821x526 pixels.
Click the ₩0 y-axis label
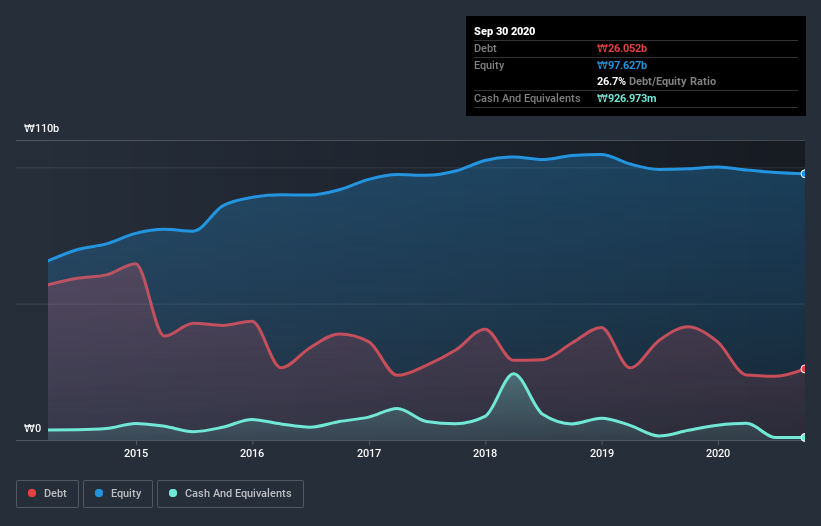(32, 429)
